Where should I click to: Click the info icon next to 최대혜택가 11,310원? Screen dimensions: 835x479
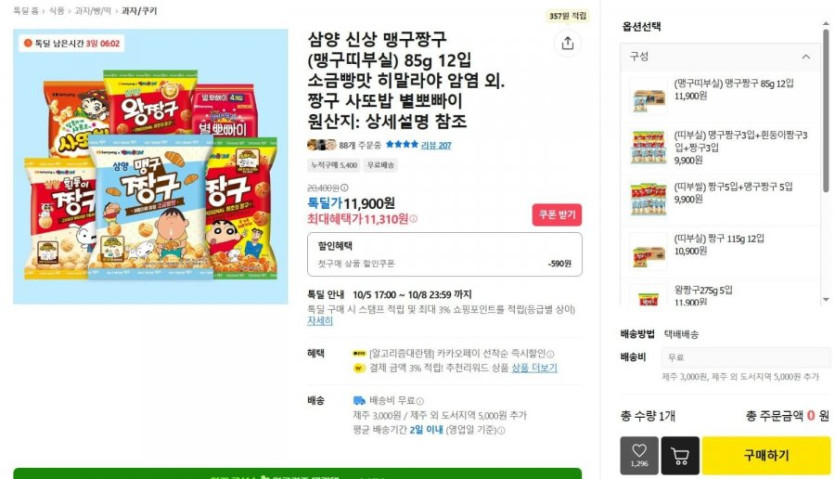[x=413, y=219]
